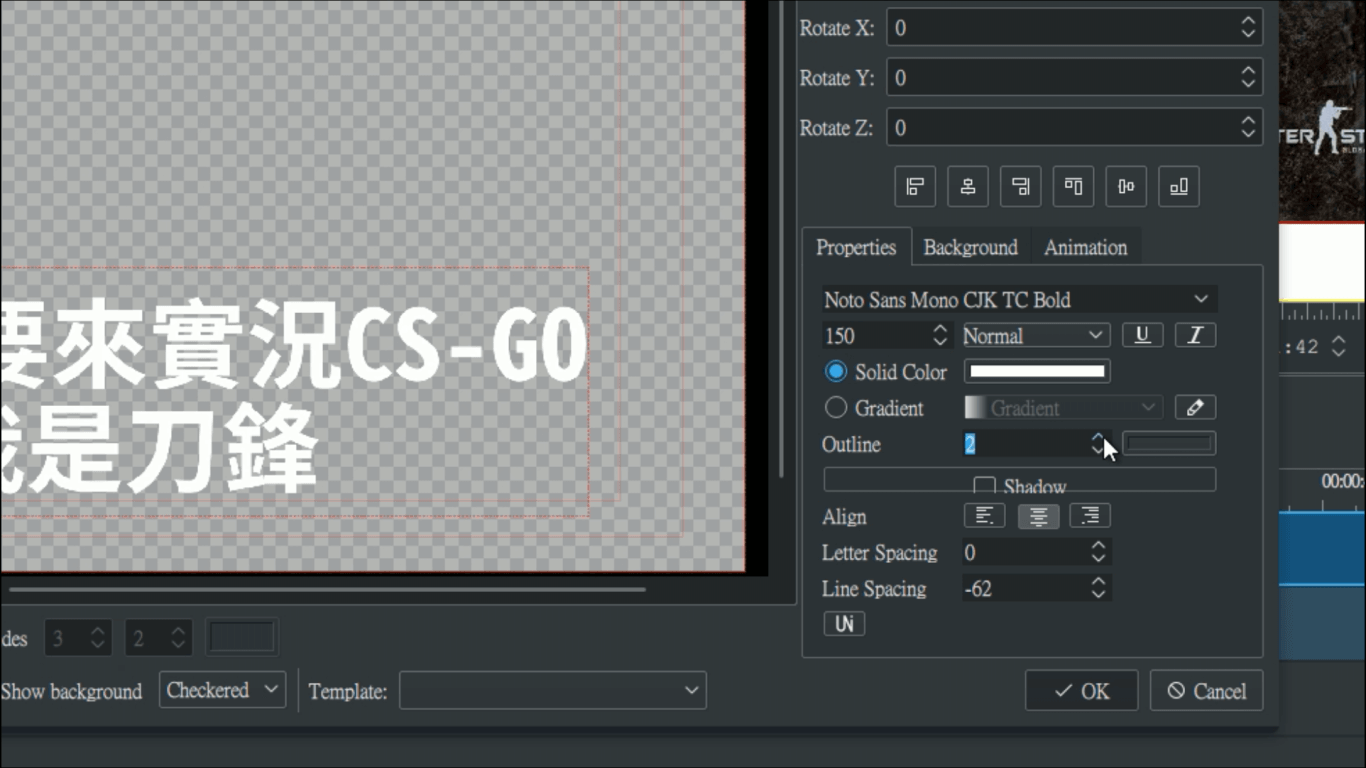The height and width of the screenshot is (768, 1366).
Task: Switch to the Properties tab
Action: tap(856, 247)
